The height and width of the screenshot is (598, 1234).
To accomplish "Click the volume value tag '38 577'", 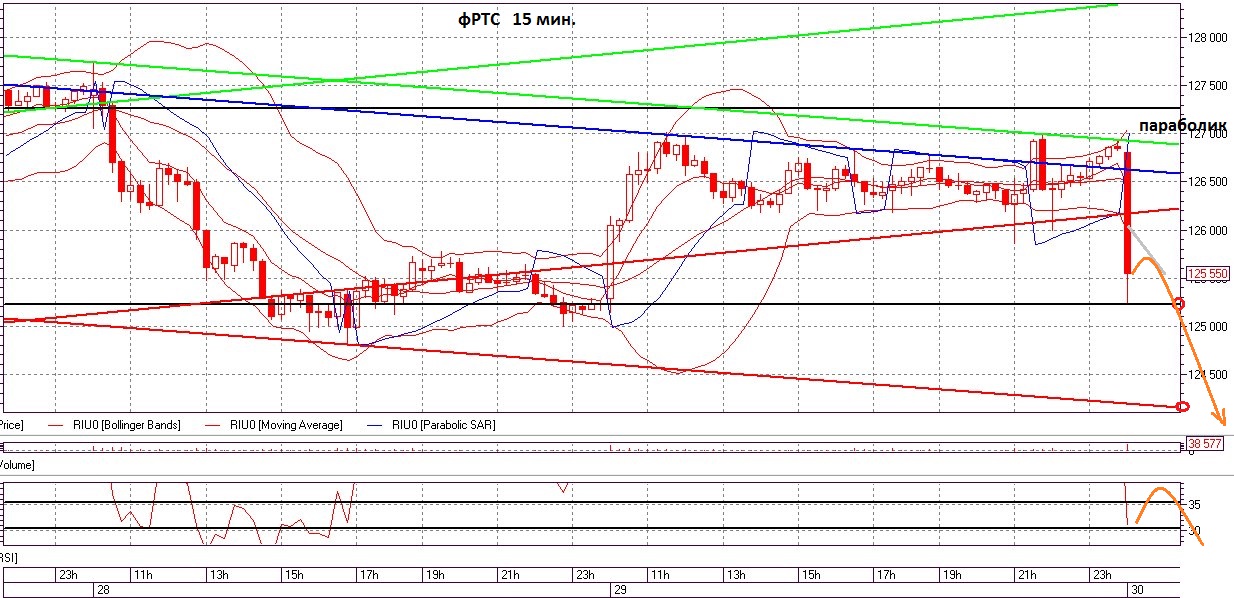I will tap(1207, 442).
